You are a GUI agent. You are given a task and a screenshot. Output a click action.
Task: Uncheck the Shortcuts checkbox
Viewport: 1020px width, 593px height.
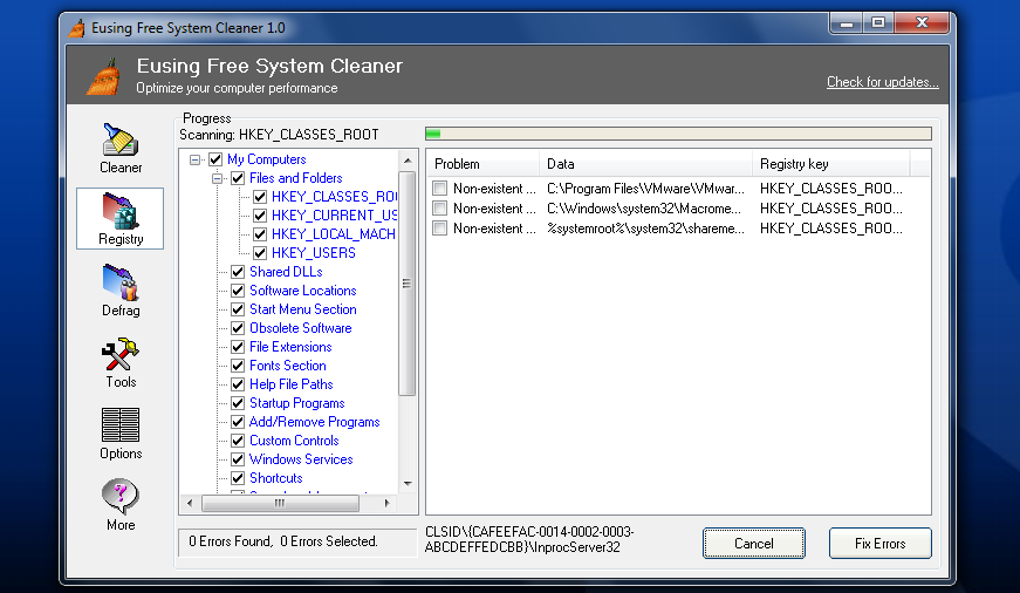pos(237,479)
